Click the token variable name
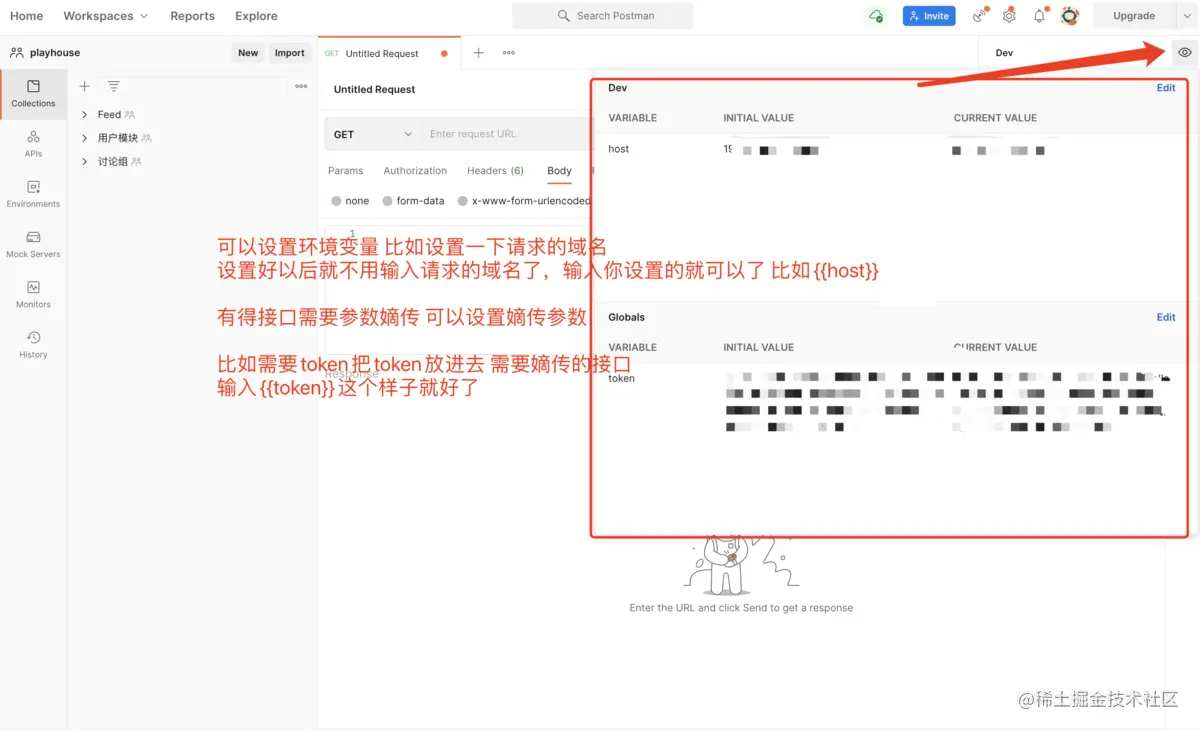1200x731 pixels. click(x=621, y=378)
